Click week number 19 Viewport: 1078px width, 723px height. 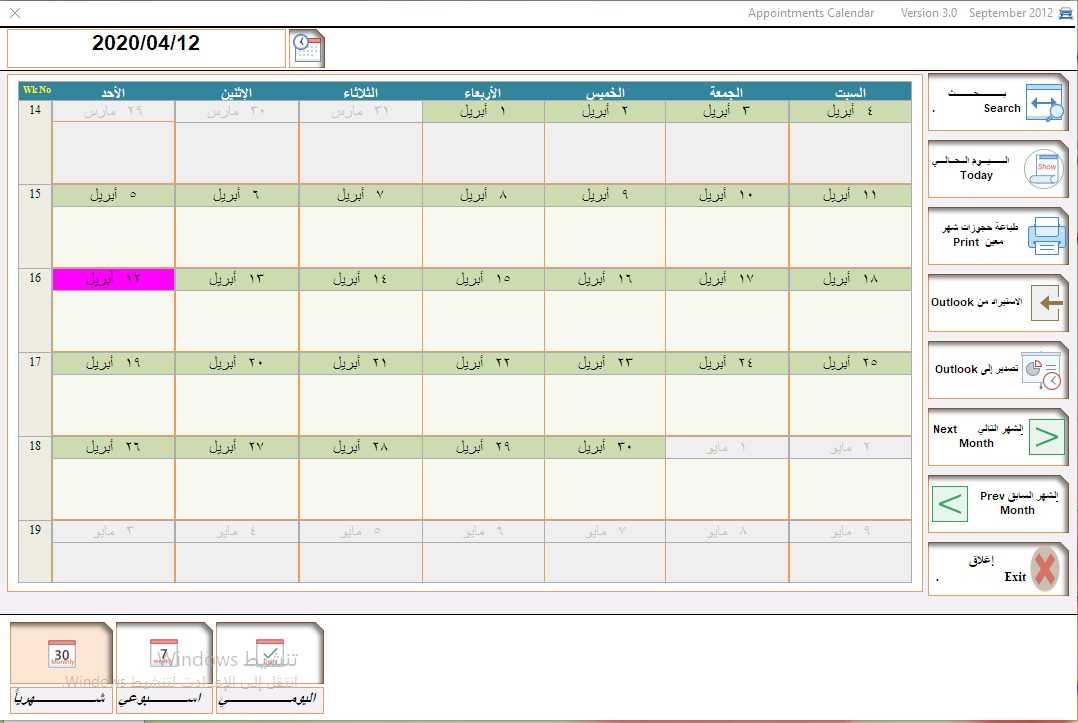[x=35, y=530]
